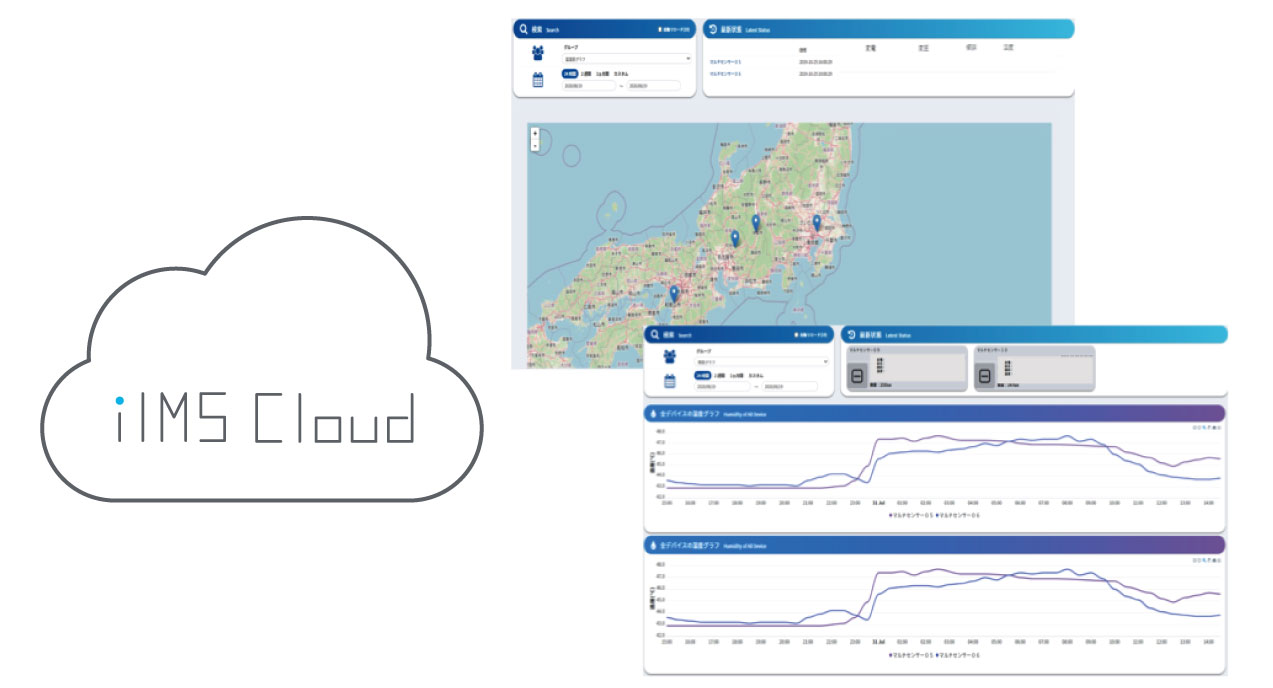The width and height of the screenshot is (1273, 688).
Task: Click the second sensor status card
Action: coord(1034,369)
